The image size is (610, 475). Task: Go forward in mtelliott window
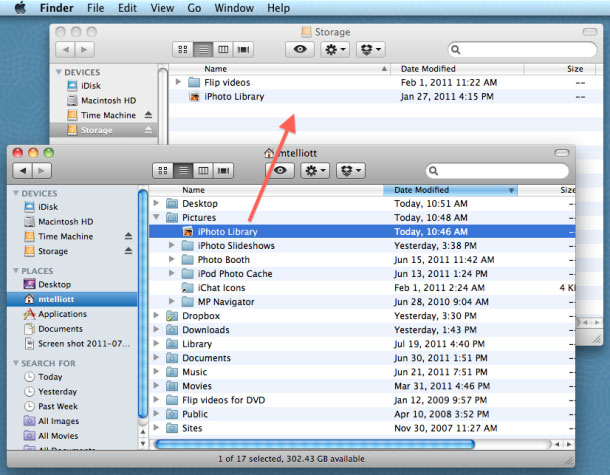tap(42, 170)
